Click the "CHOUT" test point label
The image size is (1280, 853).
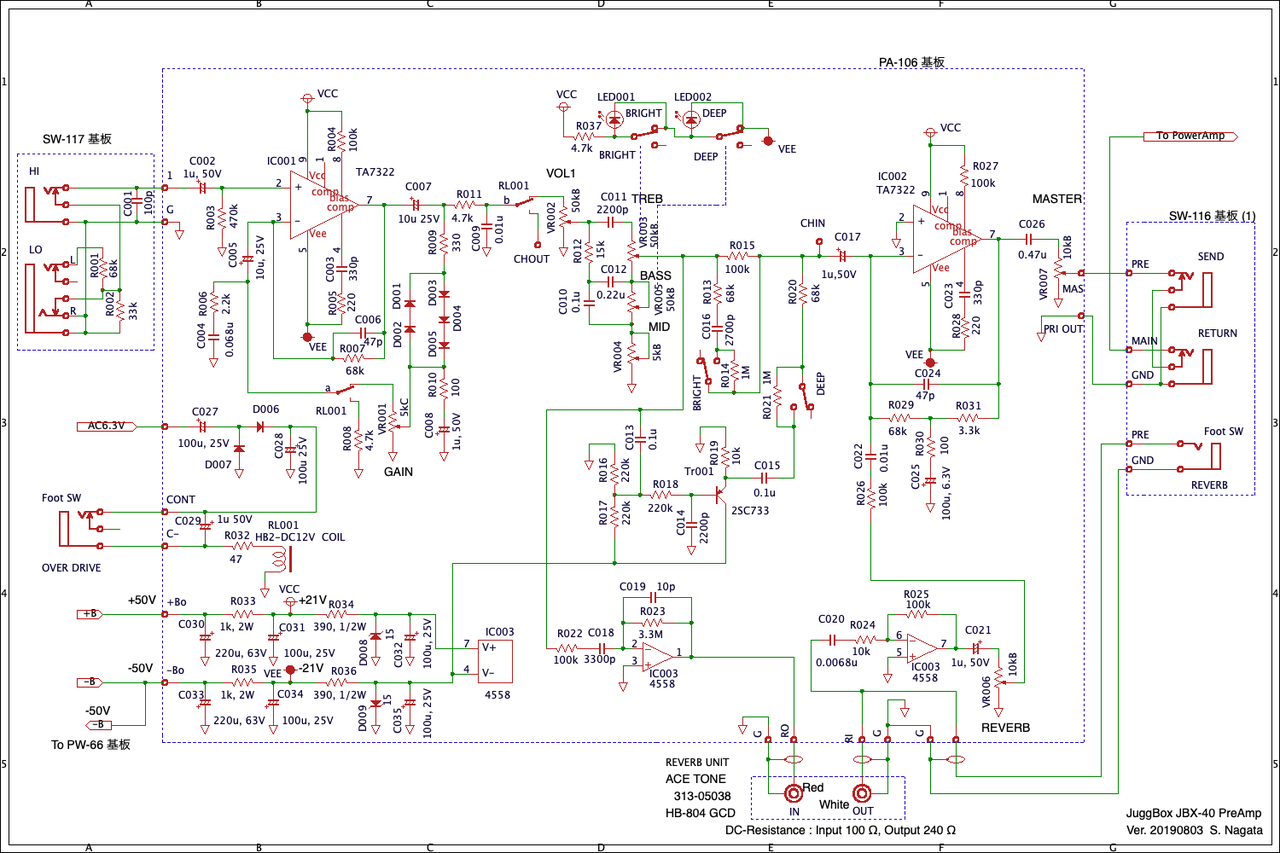[531, 259]
